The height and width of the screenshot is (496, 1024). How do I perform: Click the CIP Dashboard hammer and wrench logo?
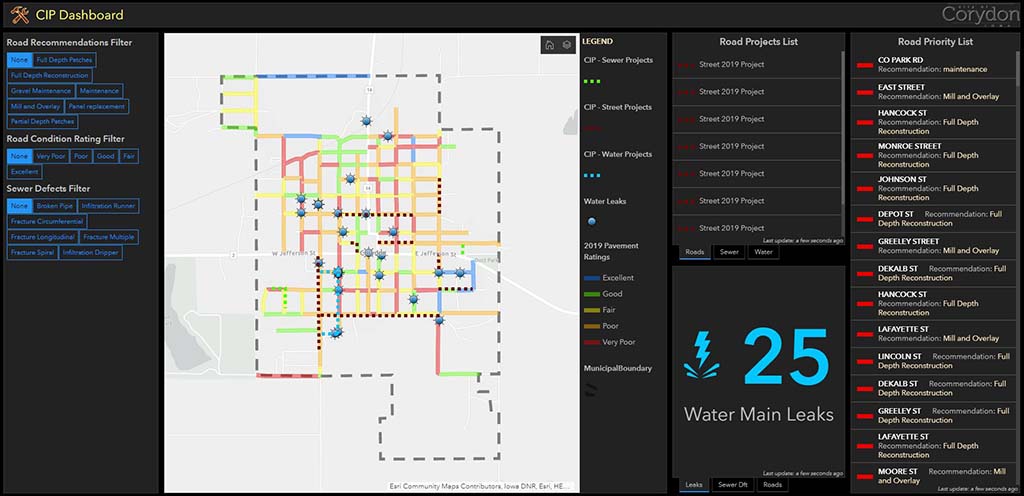pos(20,14)
